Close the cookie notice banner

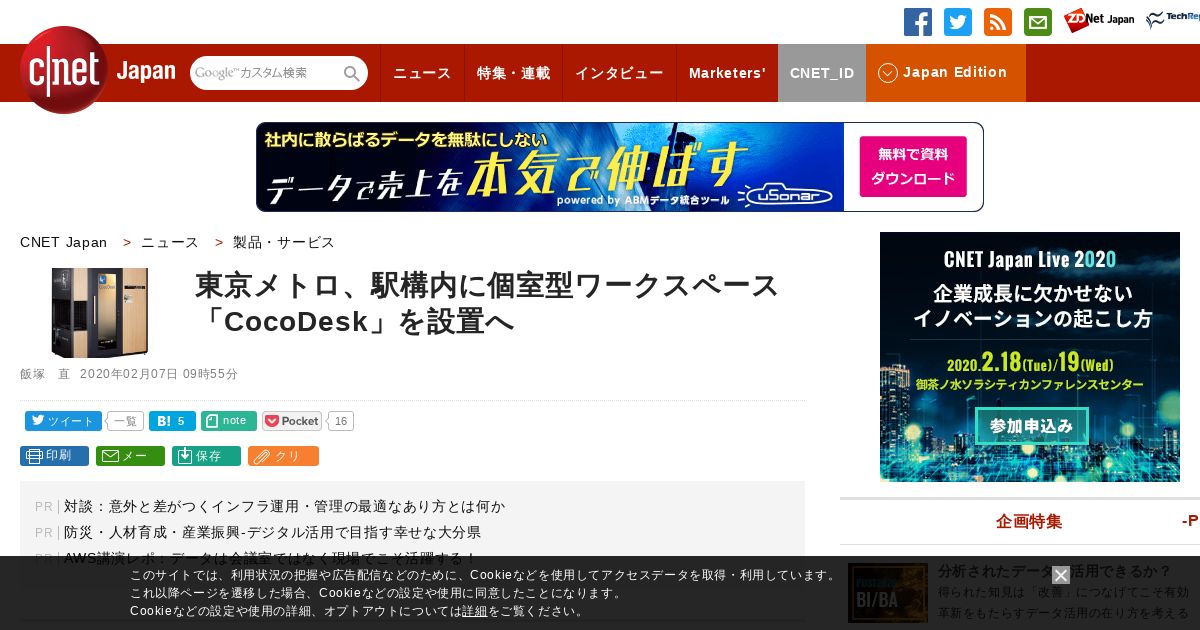(1061, 575)
